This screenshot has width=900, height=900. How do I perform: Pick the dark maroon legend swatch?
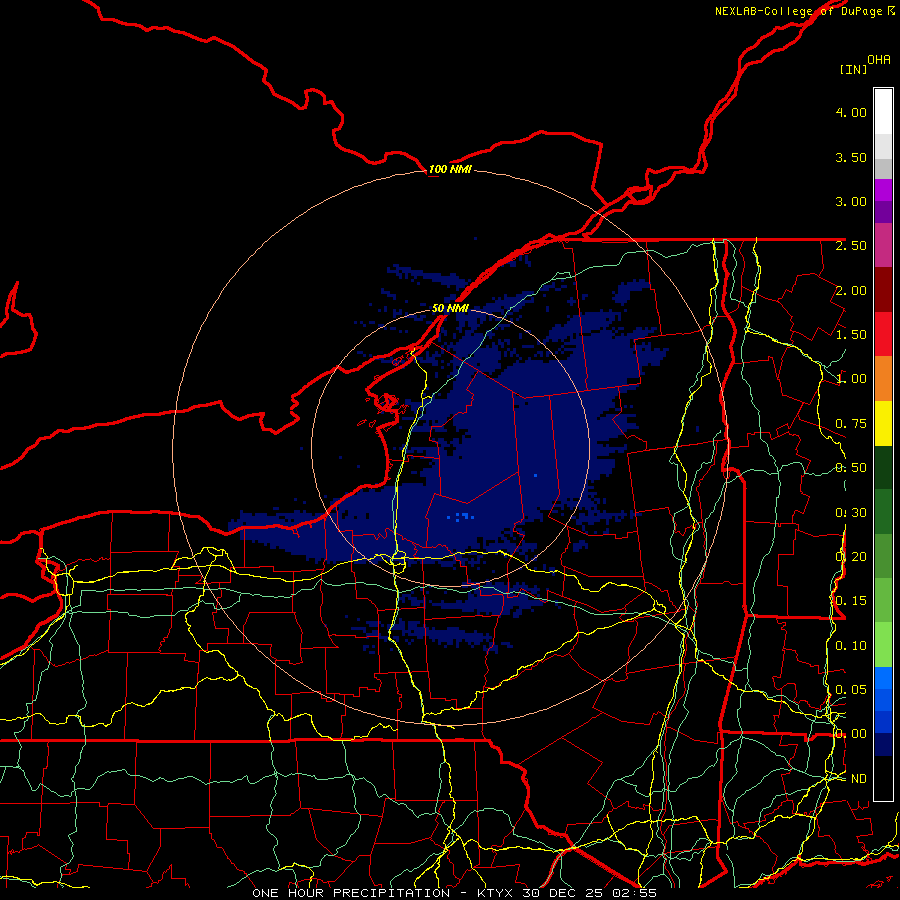click(883, 290)
